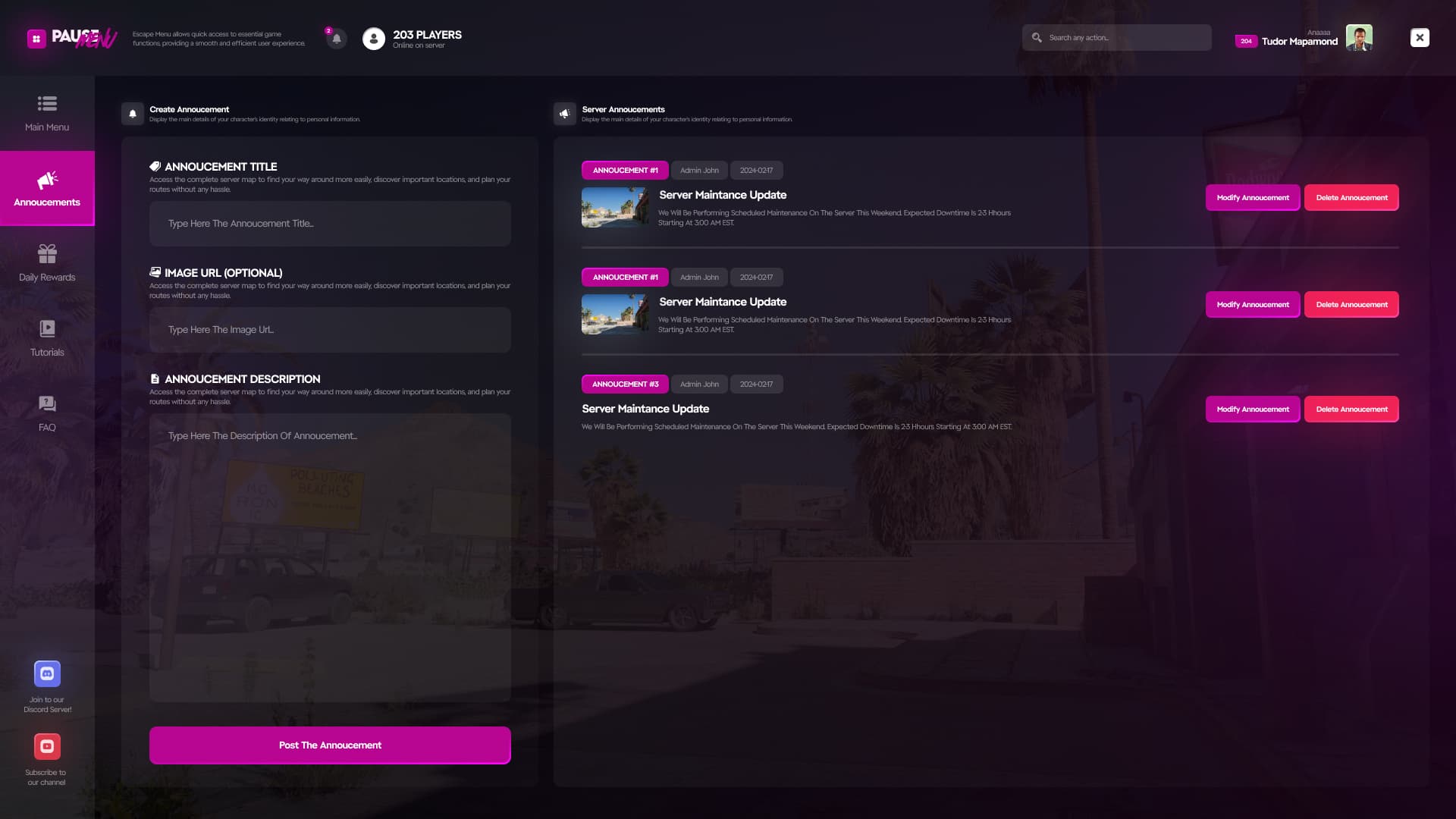The image size is (1456, 819).
Task: Click the Admin John label on first announcement
Action: point(698,170)
